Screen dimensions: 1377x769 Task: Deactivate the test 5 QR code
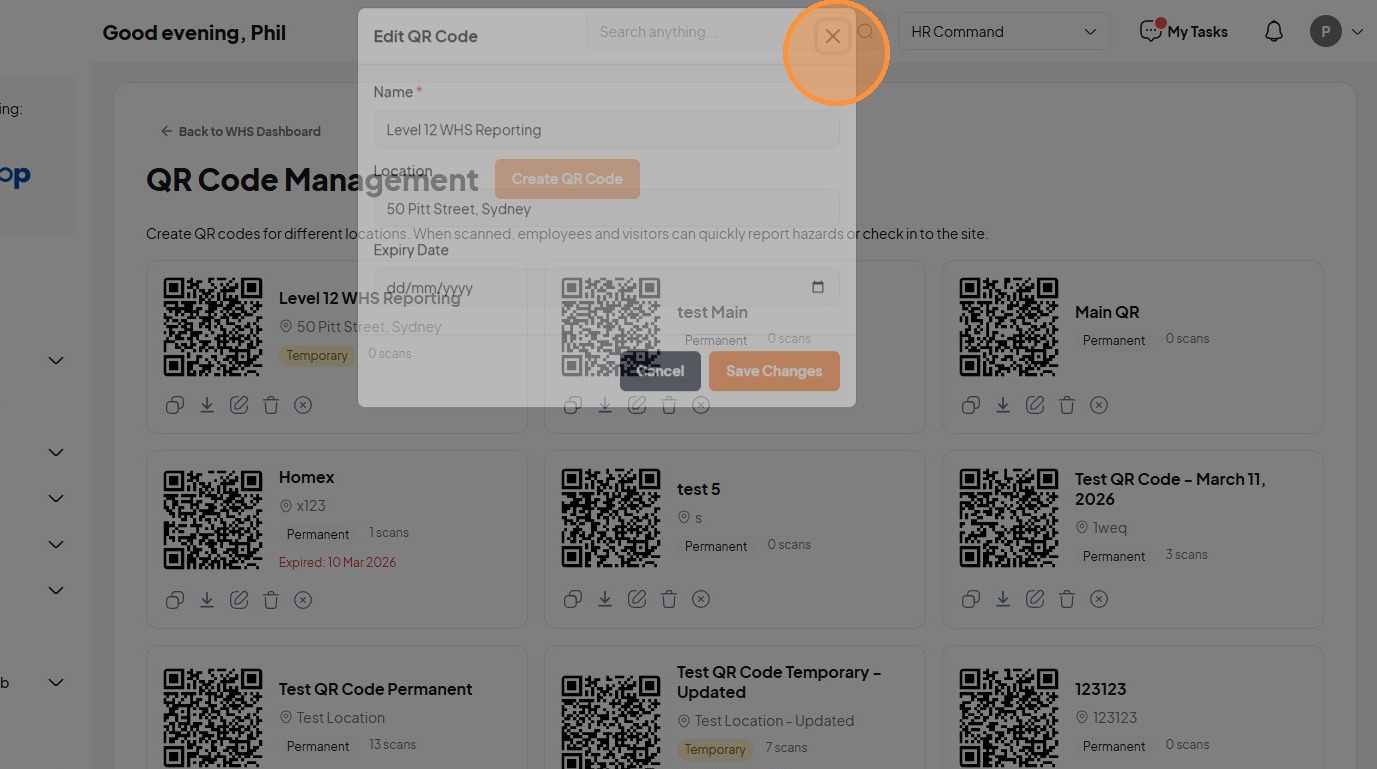pyautogui.click(x=701, y=599)
